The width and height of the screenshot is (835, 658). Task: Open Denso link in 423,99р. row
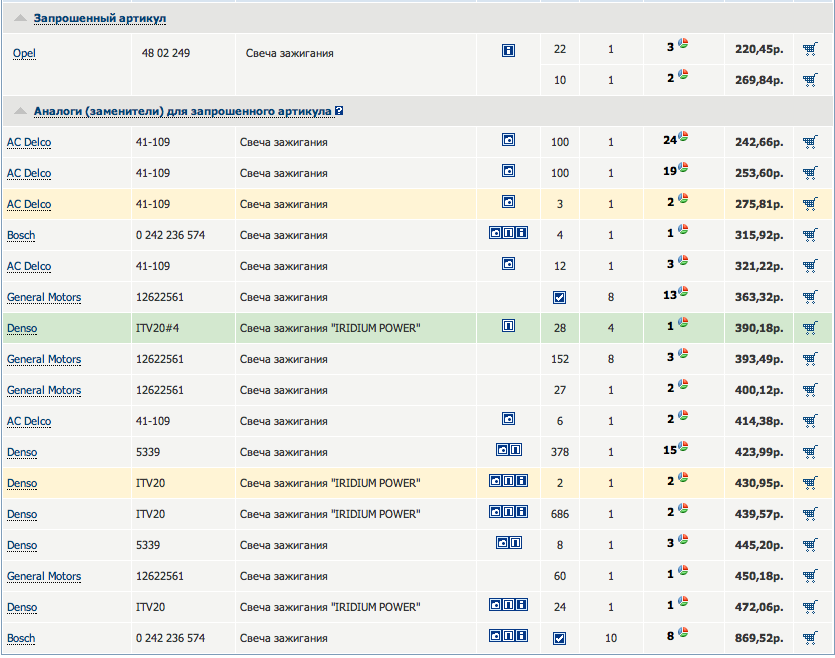coord(22,452)
